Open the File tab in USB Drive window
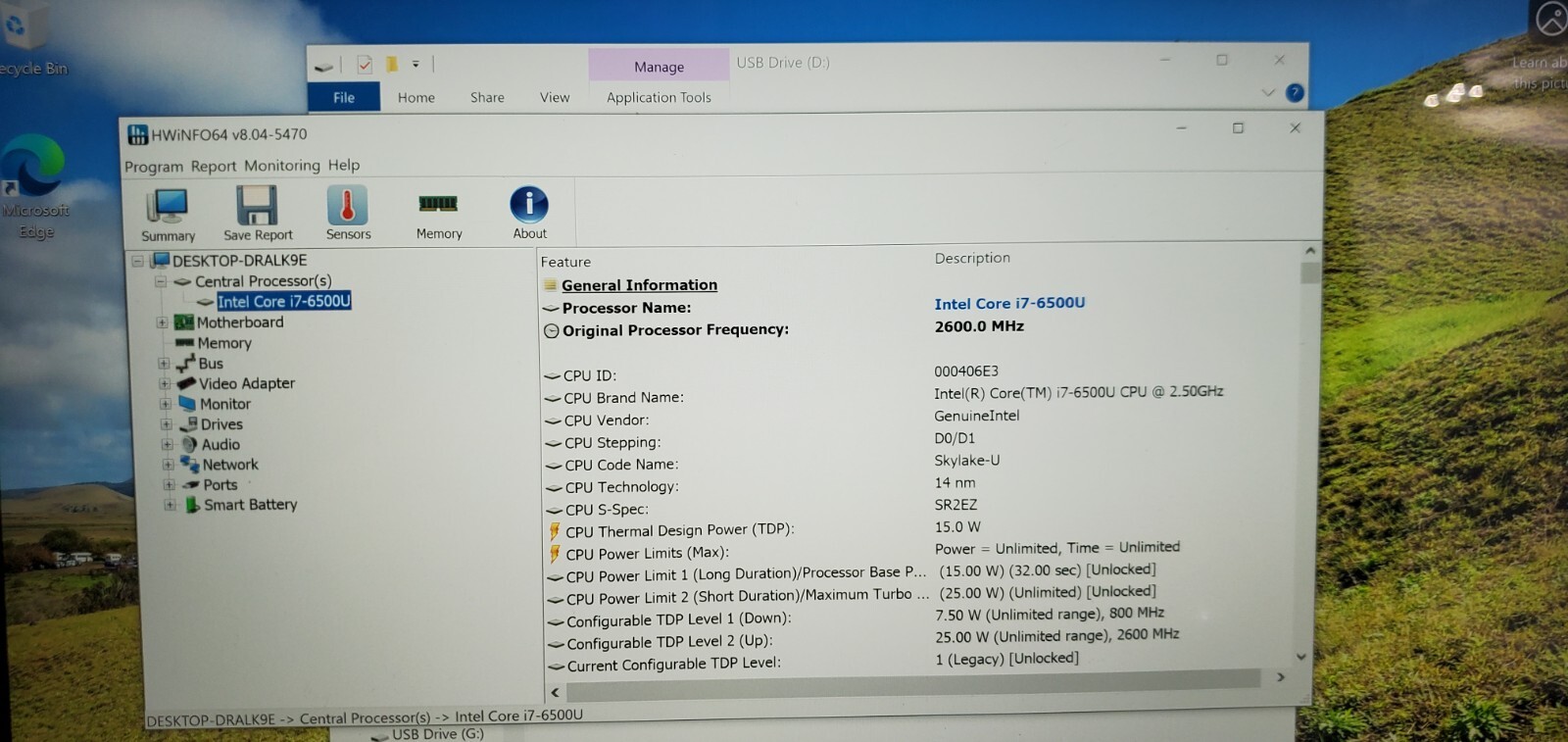This screenshot has width=1568, height=742. click(x=344, y=97)
